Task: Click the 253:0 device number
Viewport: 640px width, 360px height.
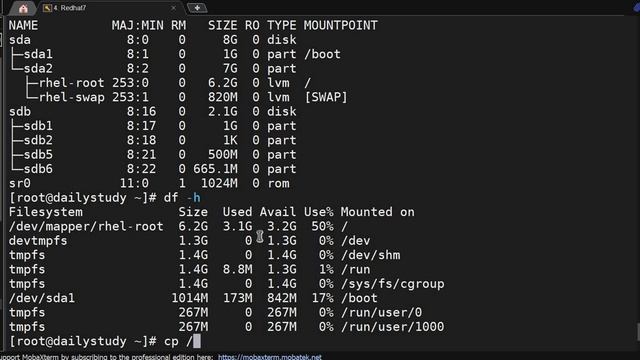Action: 130,83
